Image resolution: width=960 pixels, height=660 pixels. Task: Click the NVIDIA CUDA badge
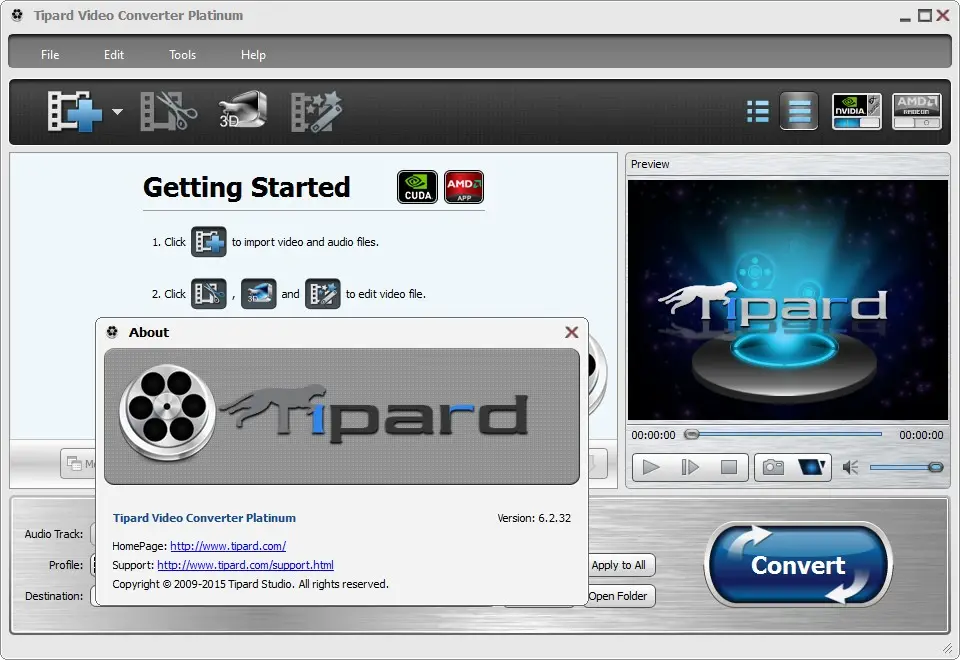pos(418,187)
